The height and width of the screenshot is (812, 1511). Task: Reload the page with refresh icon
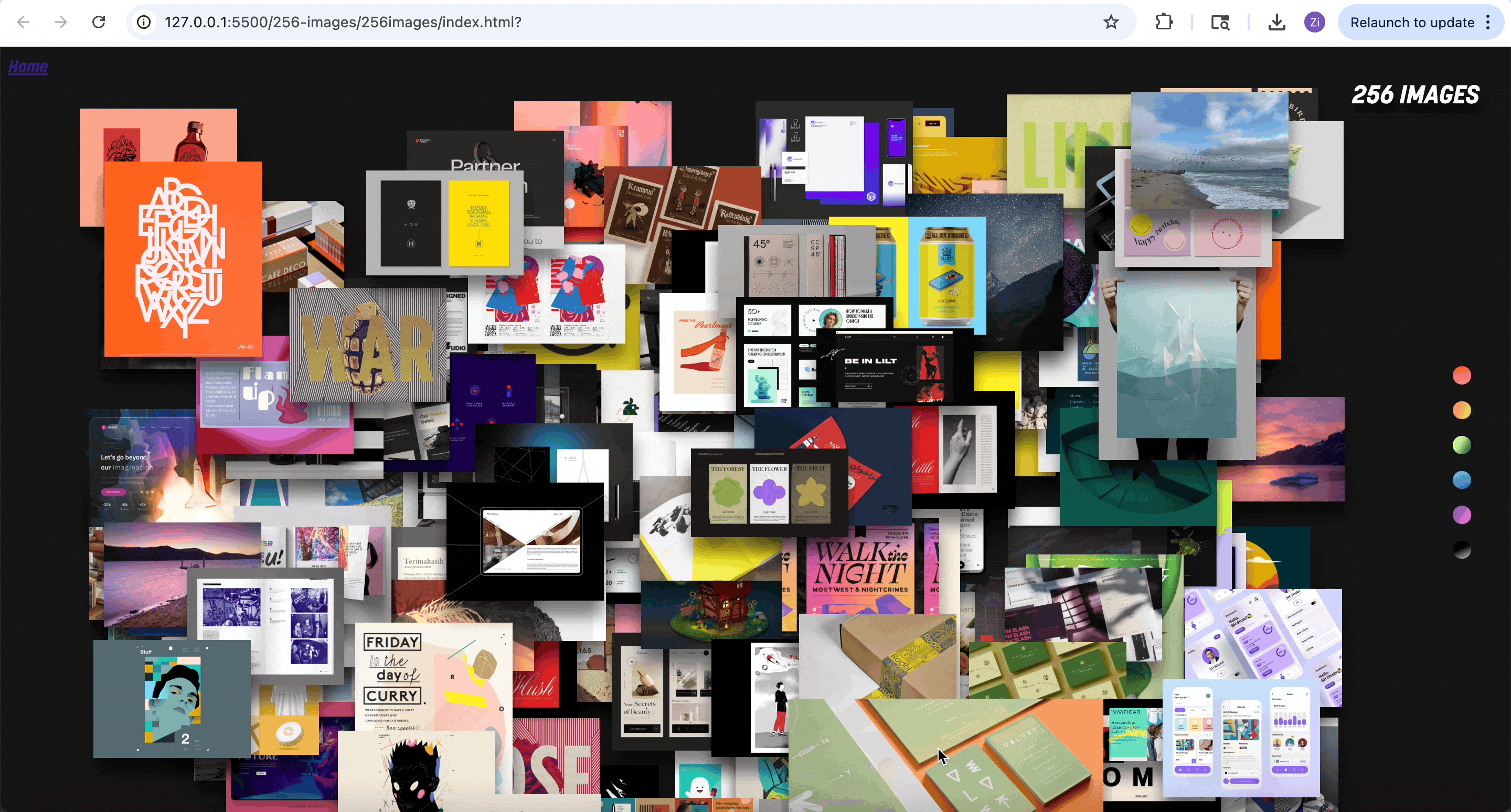[99, 22]
